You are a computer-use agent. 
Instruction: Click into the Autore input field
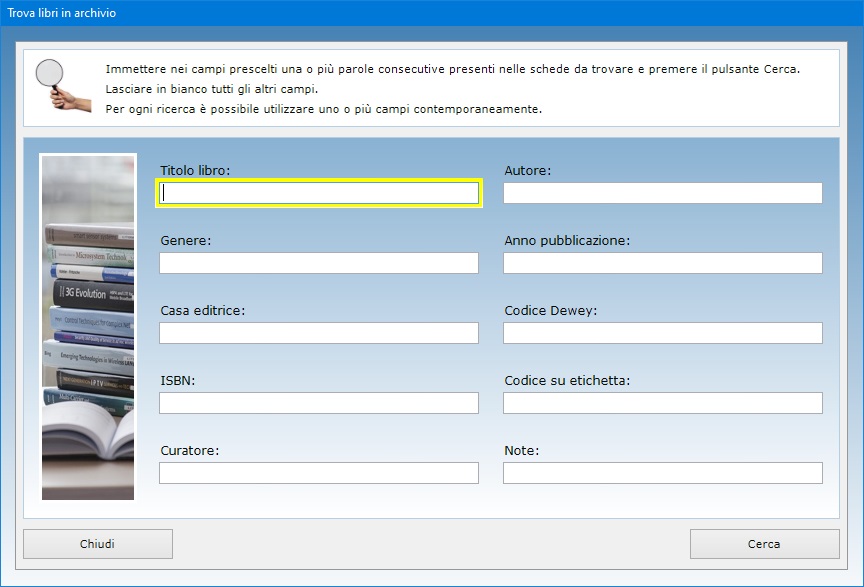[x=662, y=193]
